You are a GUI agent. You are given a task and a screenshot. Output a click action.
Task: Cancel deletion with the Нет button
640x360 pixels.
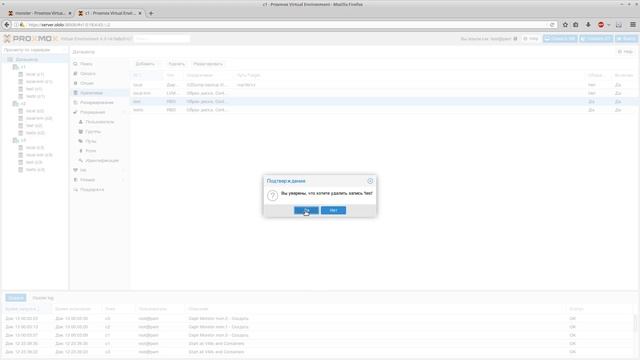[333, 210]
